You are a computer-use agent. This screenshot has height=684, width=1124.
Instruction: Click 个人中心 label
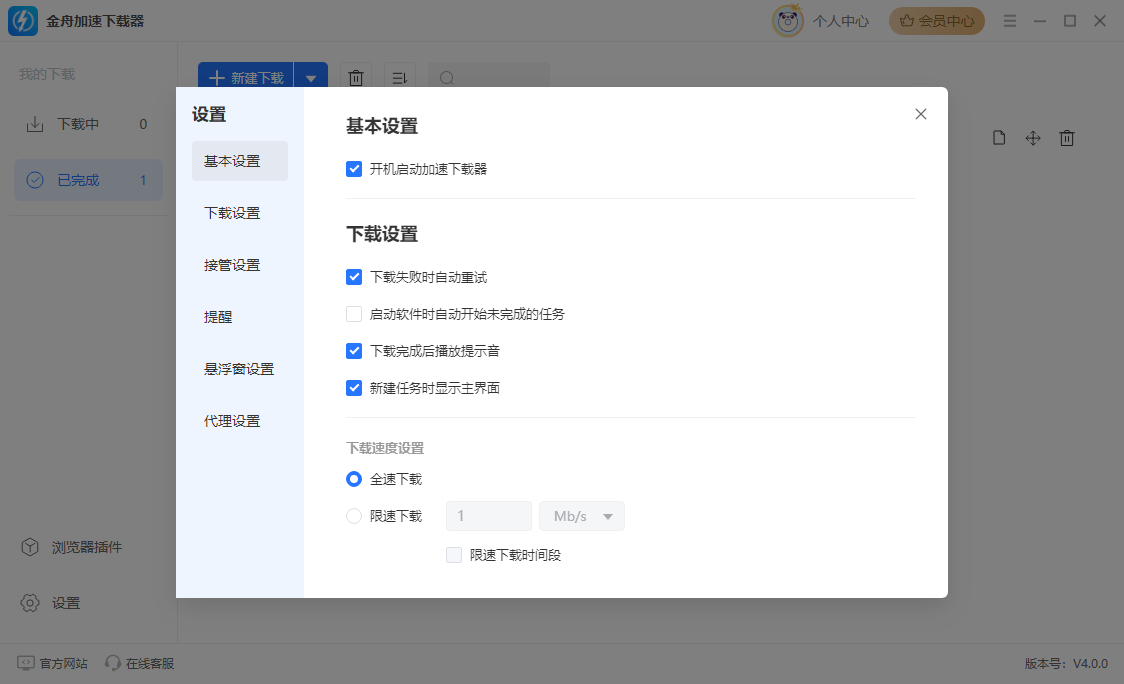[x=841, y=22]
